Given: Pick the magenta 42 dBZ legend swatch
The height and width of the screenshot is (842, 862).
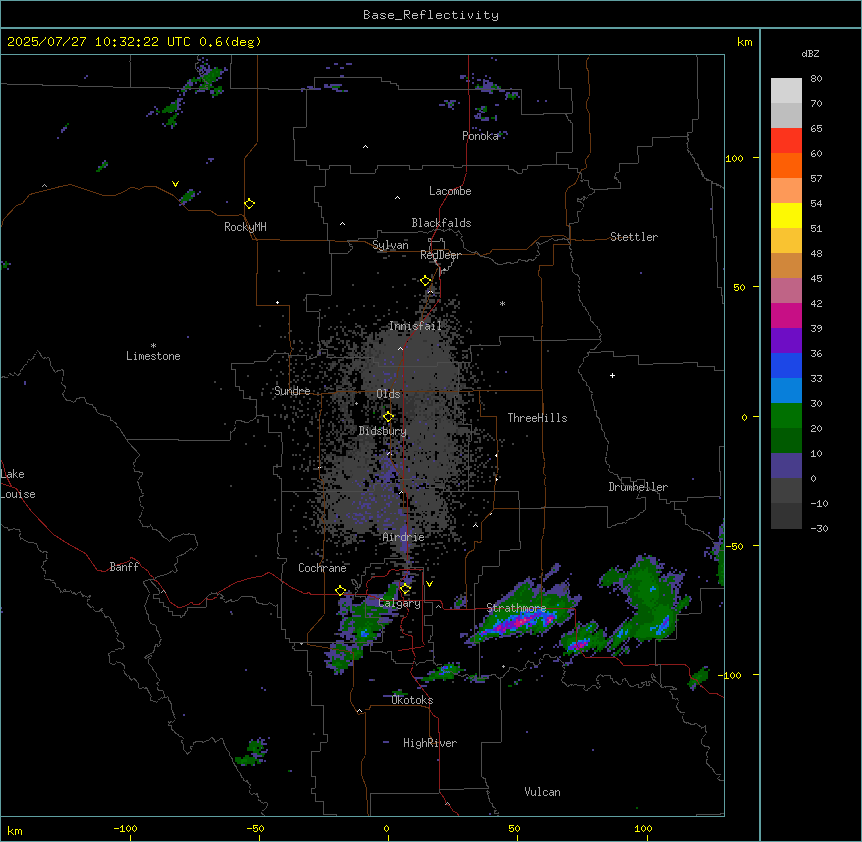Looking at the screenshot, I should [786, 315].
